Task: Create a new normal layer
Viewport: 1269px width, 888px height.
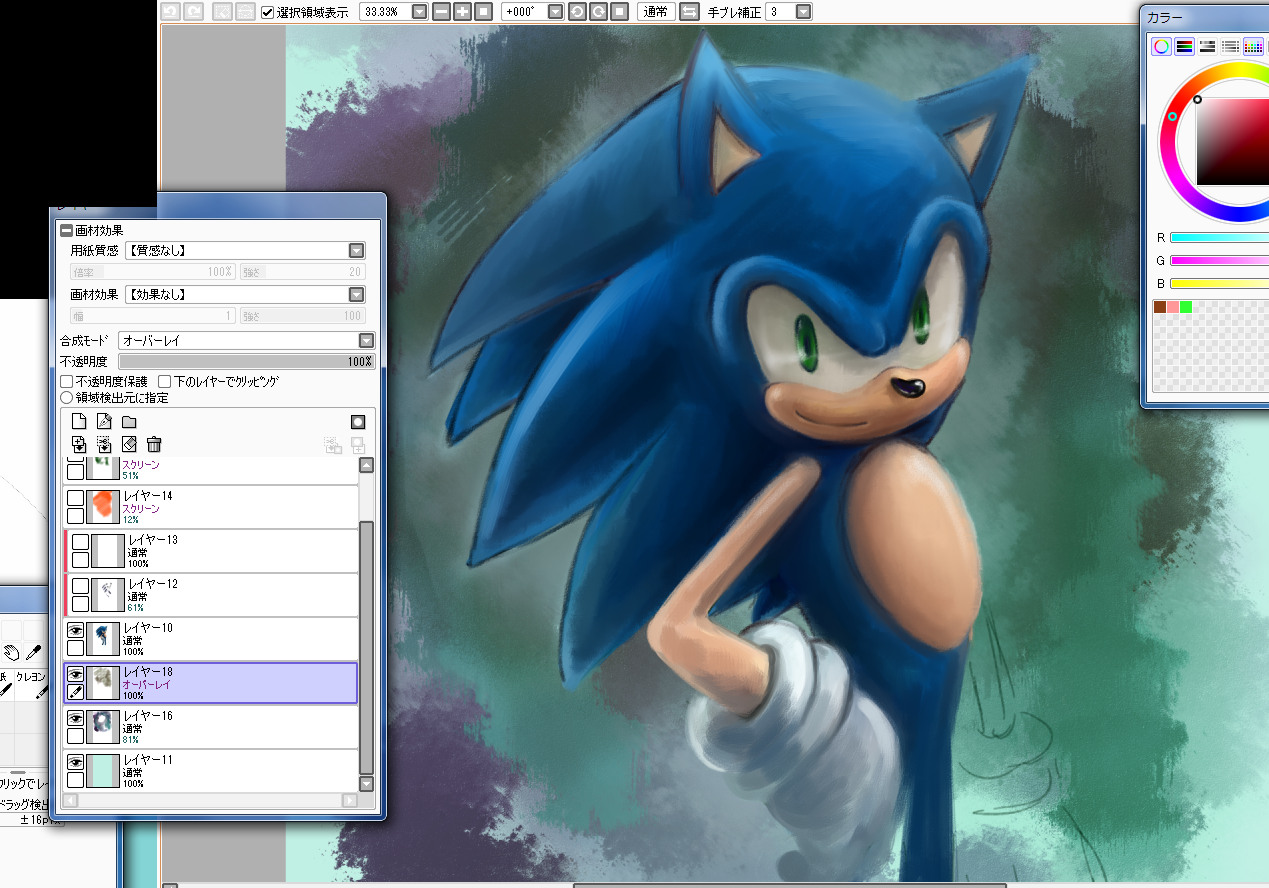Action: [x=79, y=422]
